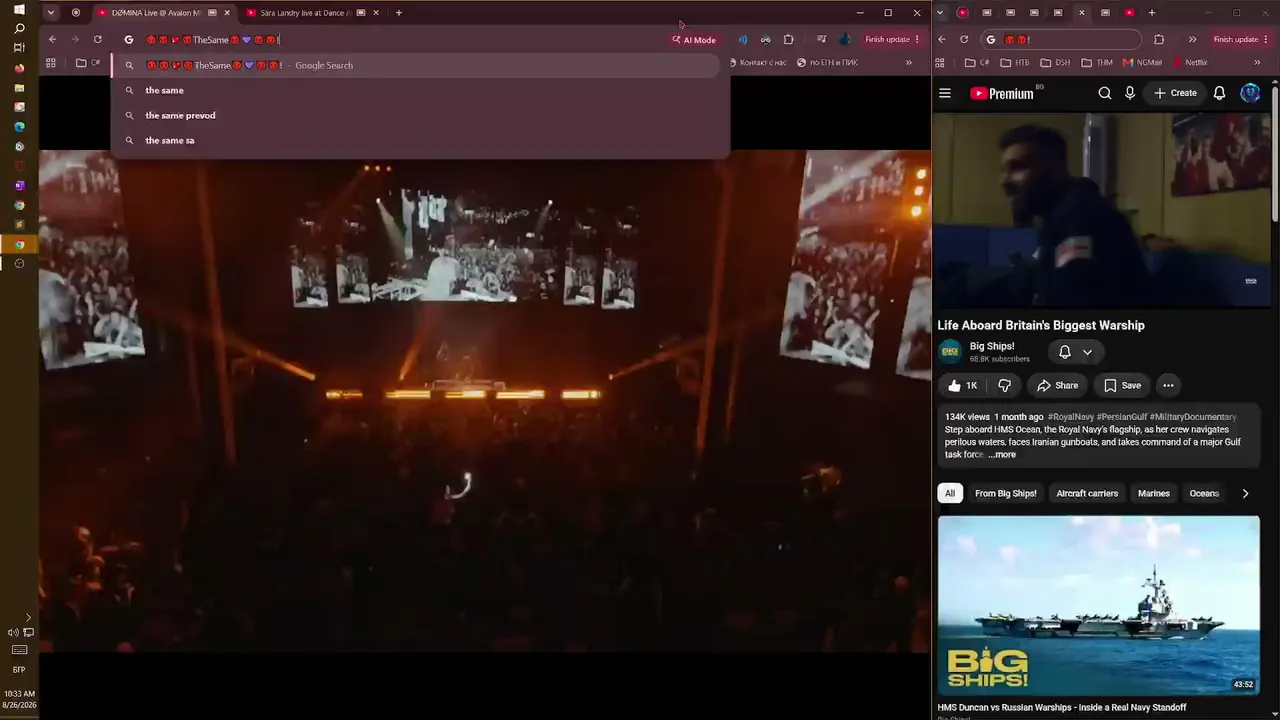The width and height of the screenshot is (1280, 720).
Task: Open Extensions icon in right browser window
Action: (1159, 40)
